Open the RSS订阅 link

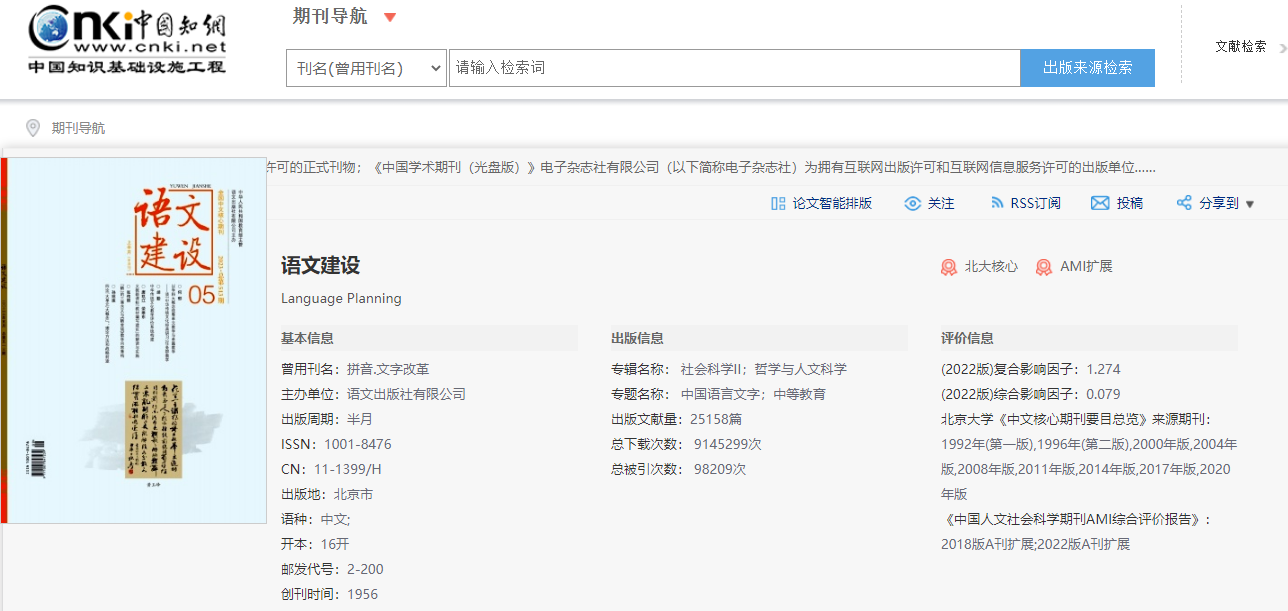1035,203
